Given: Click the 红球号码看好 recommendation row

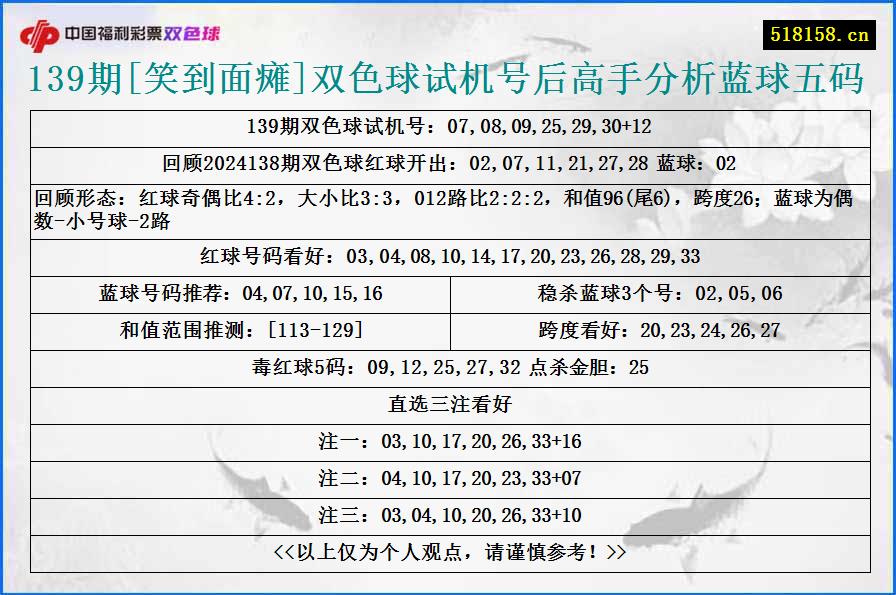Looking at the screenshot, I should (x=448, y=256).
